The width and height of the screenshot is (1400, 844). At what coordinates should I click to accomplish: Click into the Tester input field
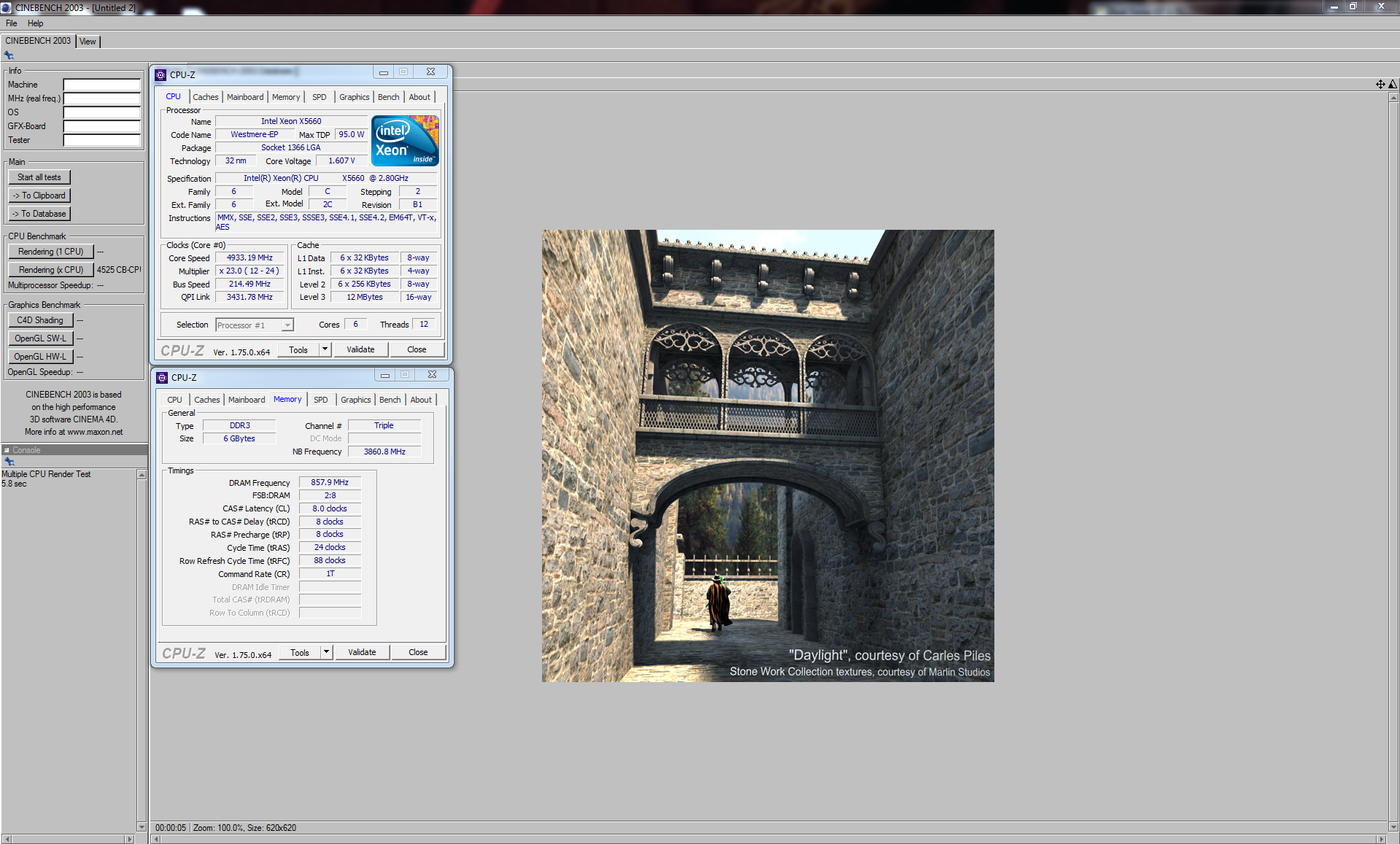click(101, 140)
